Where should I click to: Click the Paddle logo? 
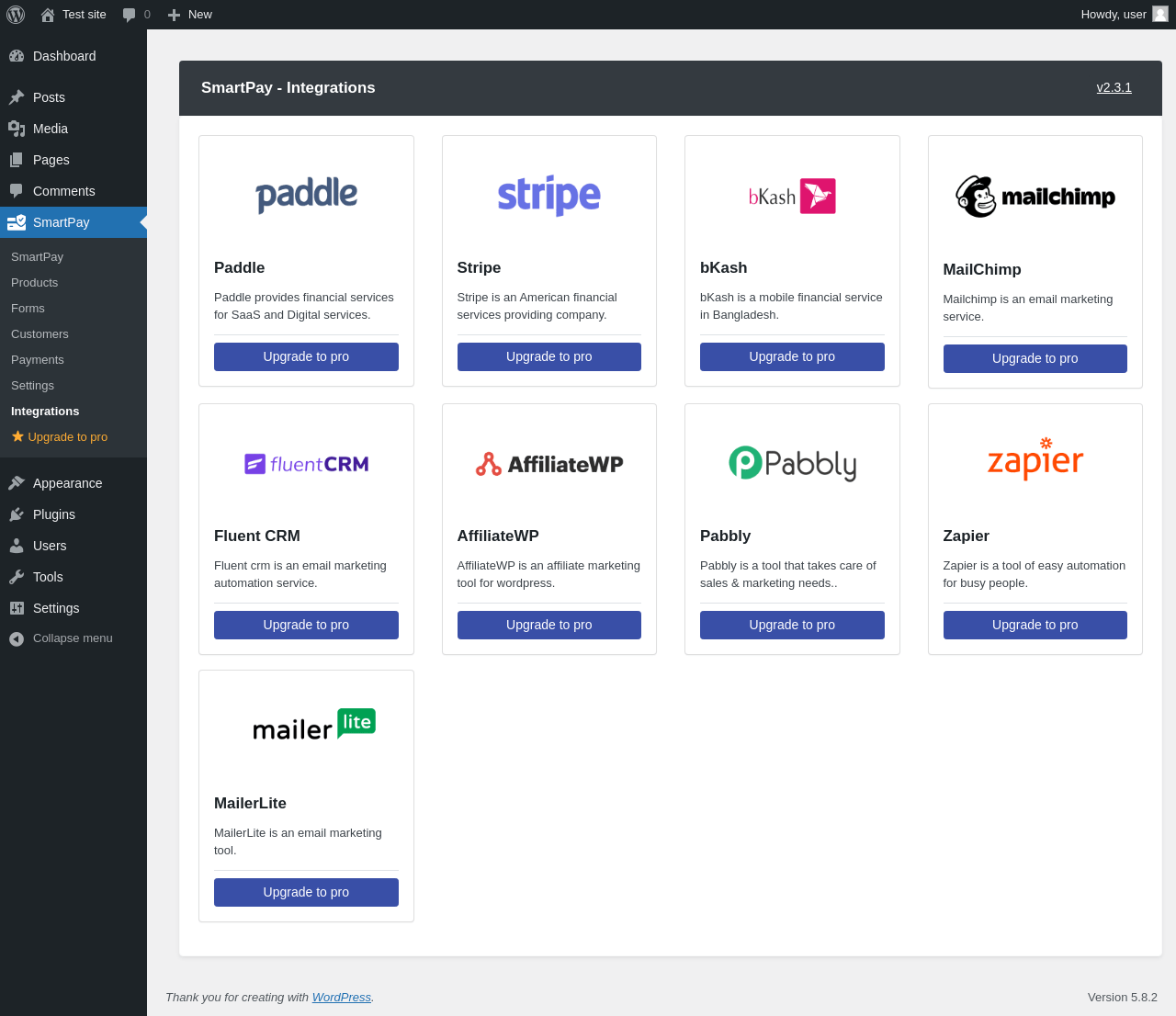tap(306, 195)
